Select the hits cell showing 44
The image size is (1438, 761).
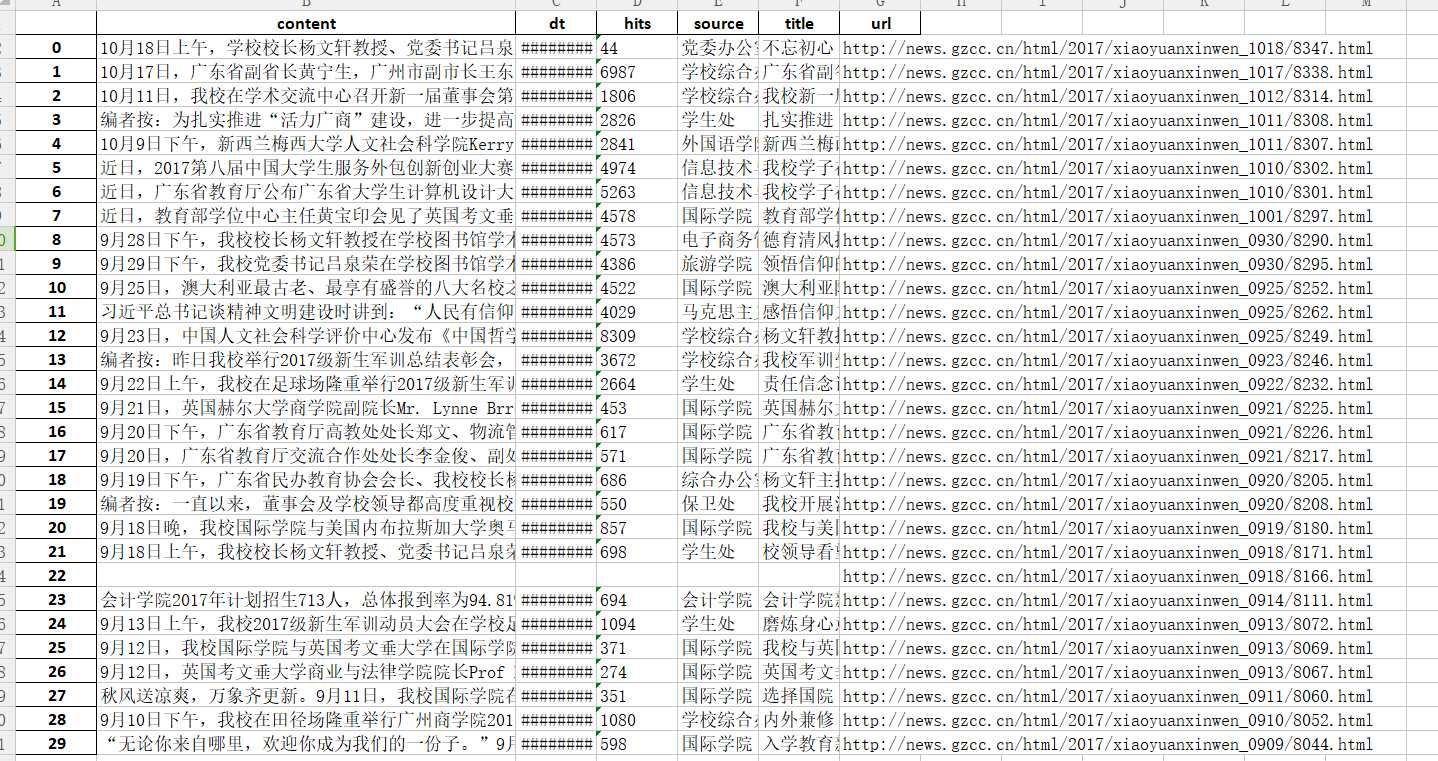[637, 47]
